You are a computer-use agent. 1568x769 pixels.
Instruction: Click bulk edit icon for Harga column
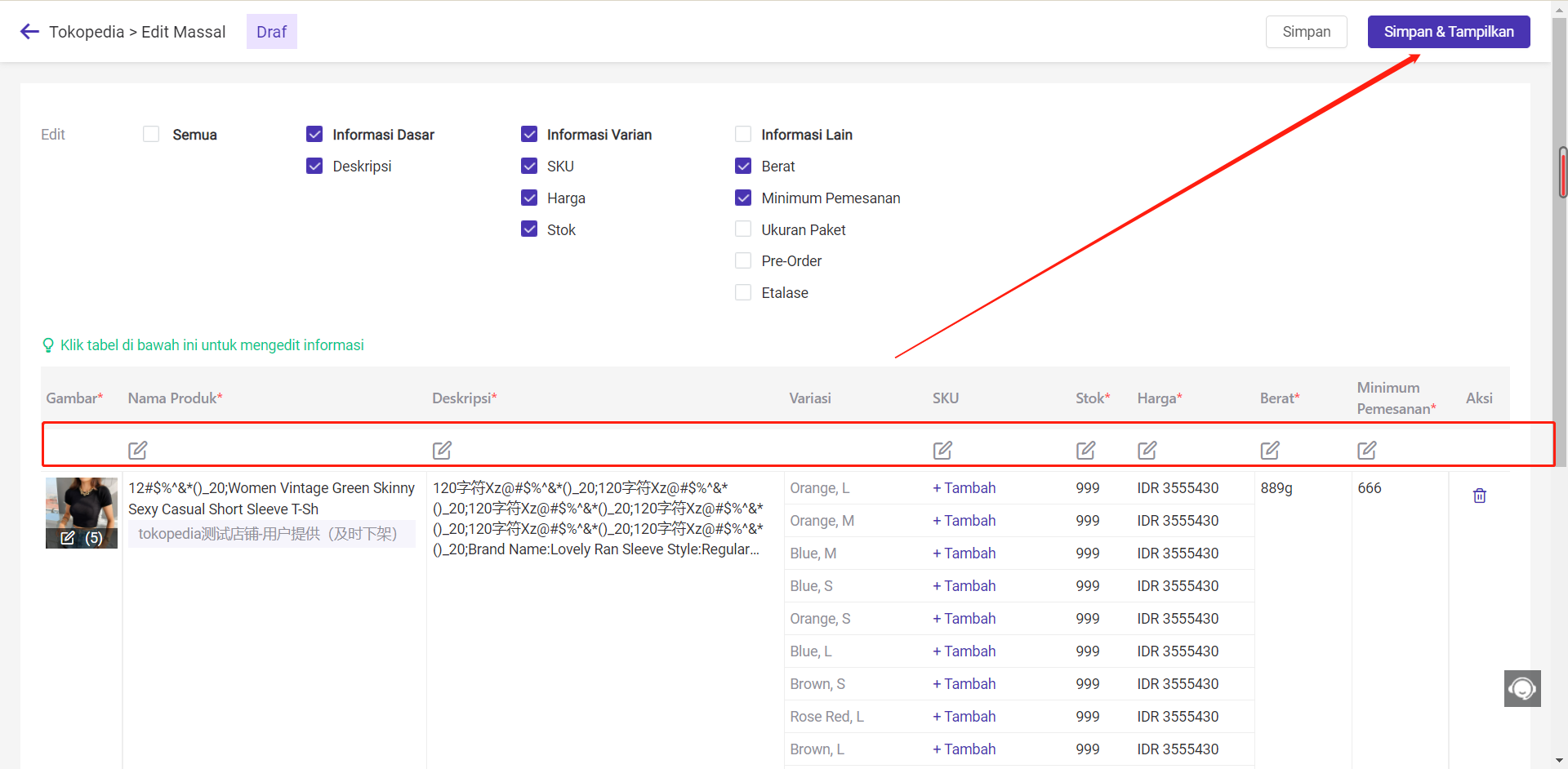click(1147, 450)
